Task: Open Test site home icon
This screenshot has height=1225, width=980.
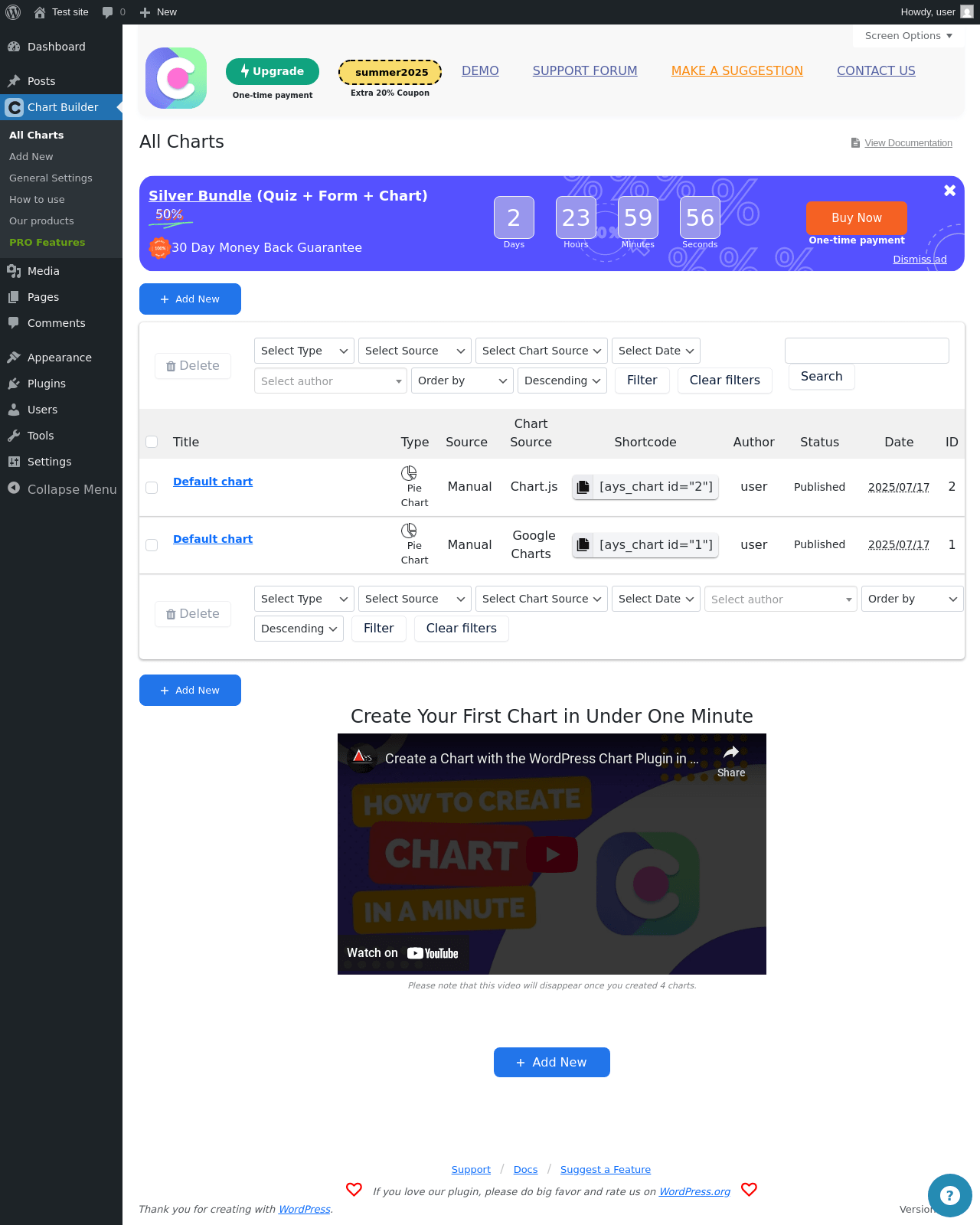Action: pos(40,12)
